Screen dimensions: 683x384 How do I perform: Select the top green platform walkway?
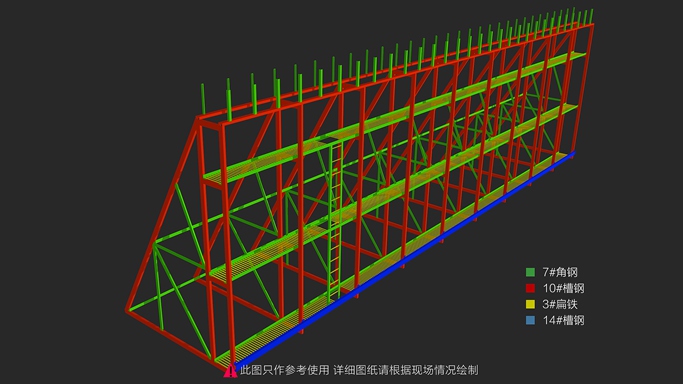[392, 117]
